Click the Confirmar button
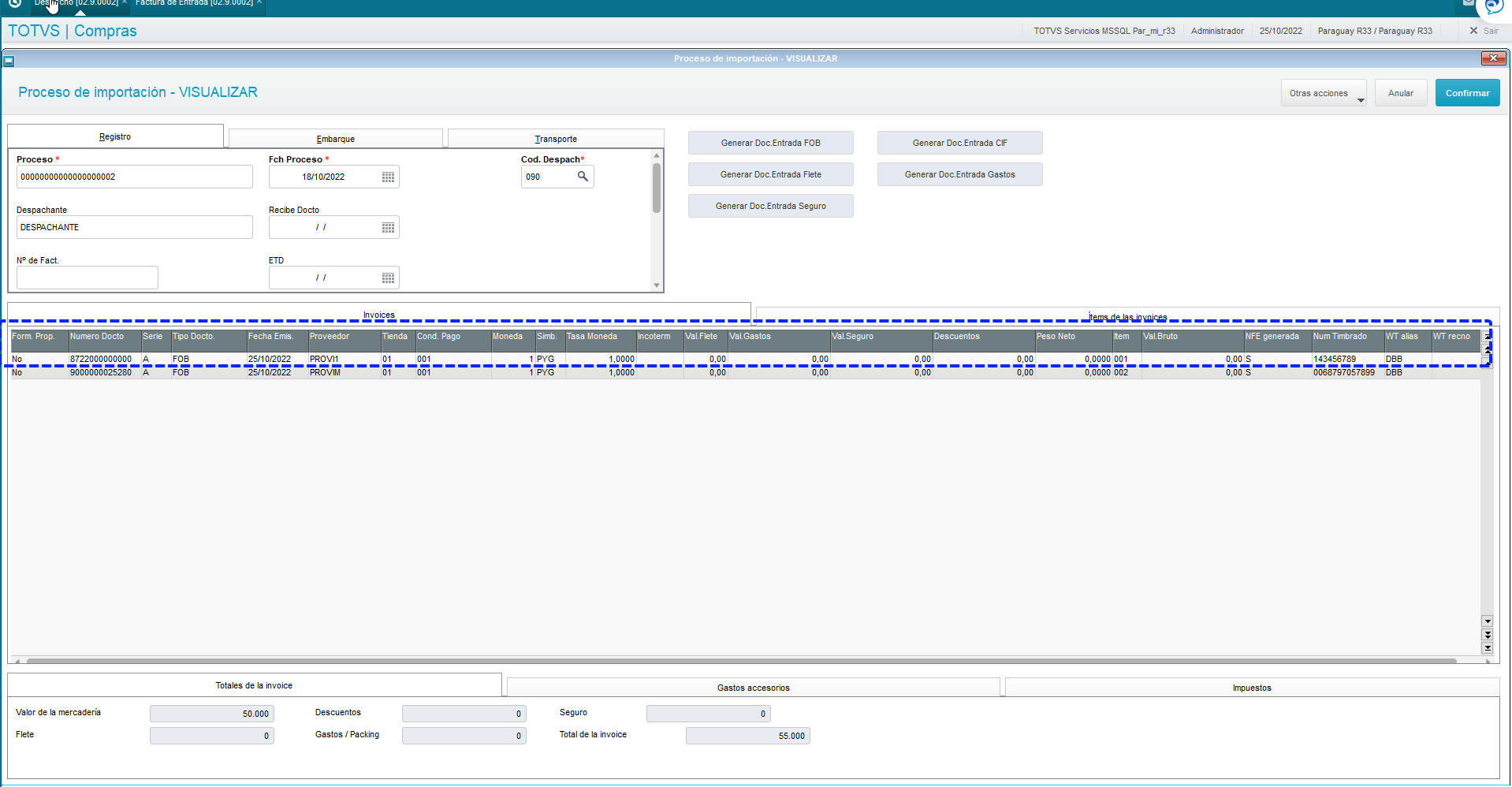 1467,93
